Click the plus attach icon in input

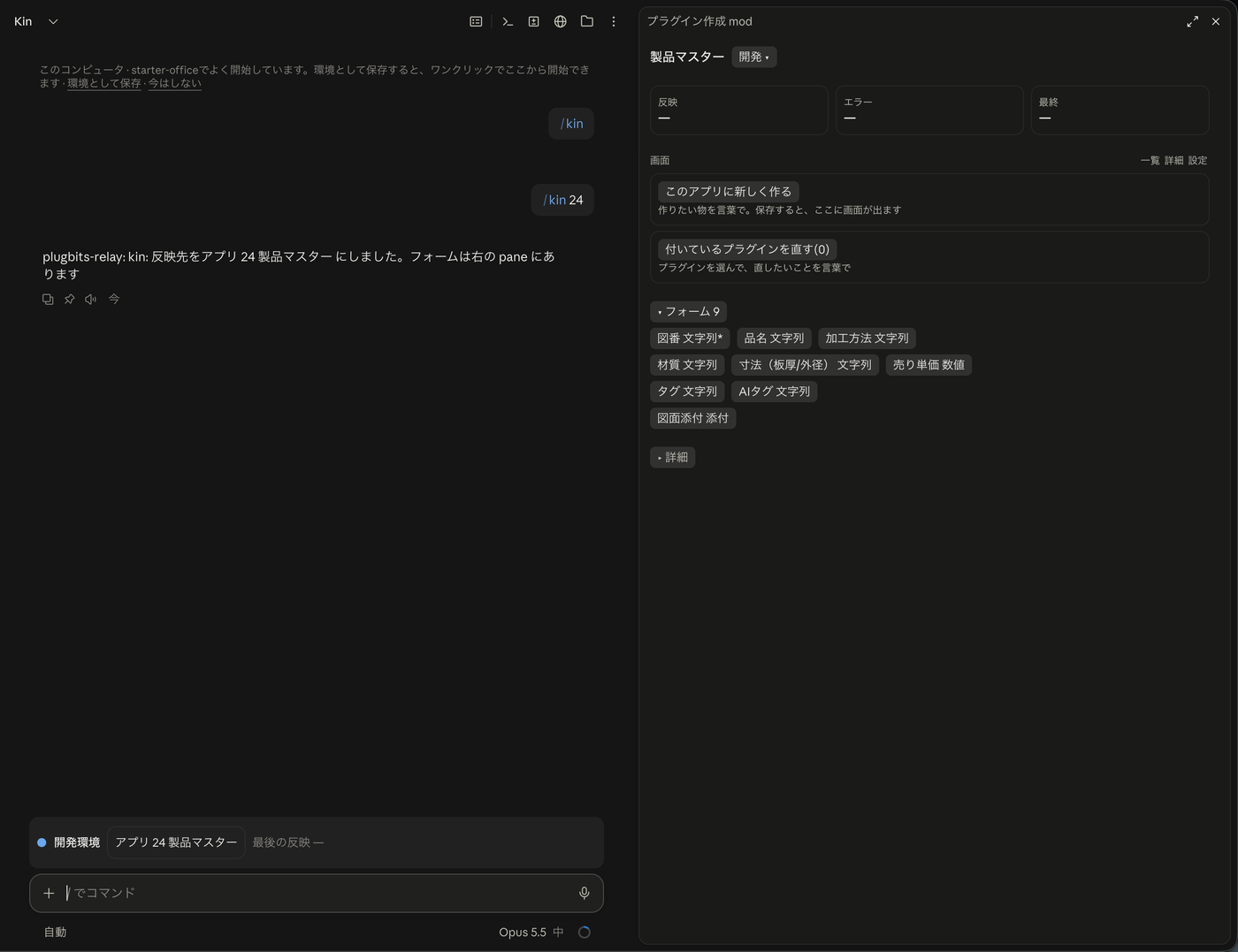(x=49, y=893)
